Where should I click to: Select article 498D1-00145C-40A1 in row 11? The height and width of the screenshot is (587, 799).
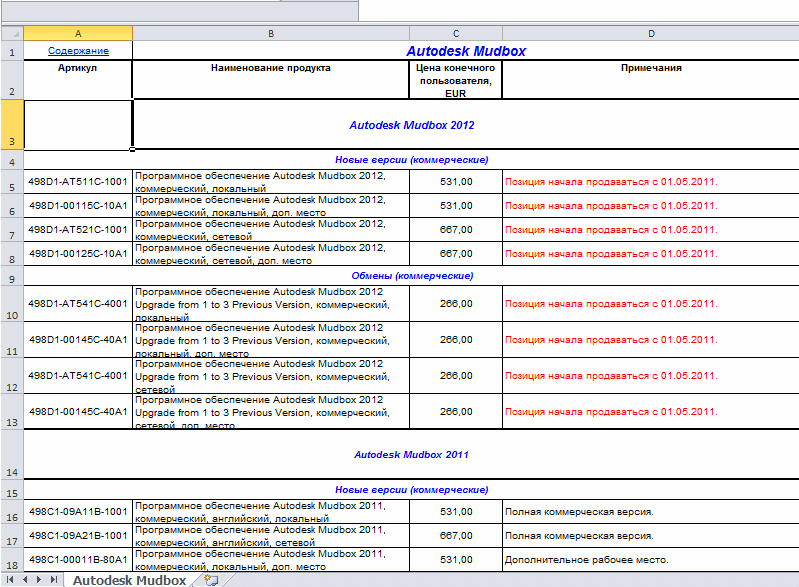click(77, 340)
